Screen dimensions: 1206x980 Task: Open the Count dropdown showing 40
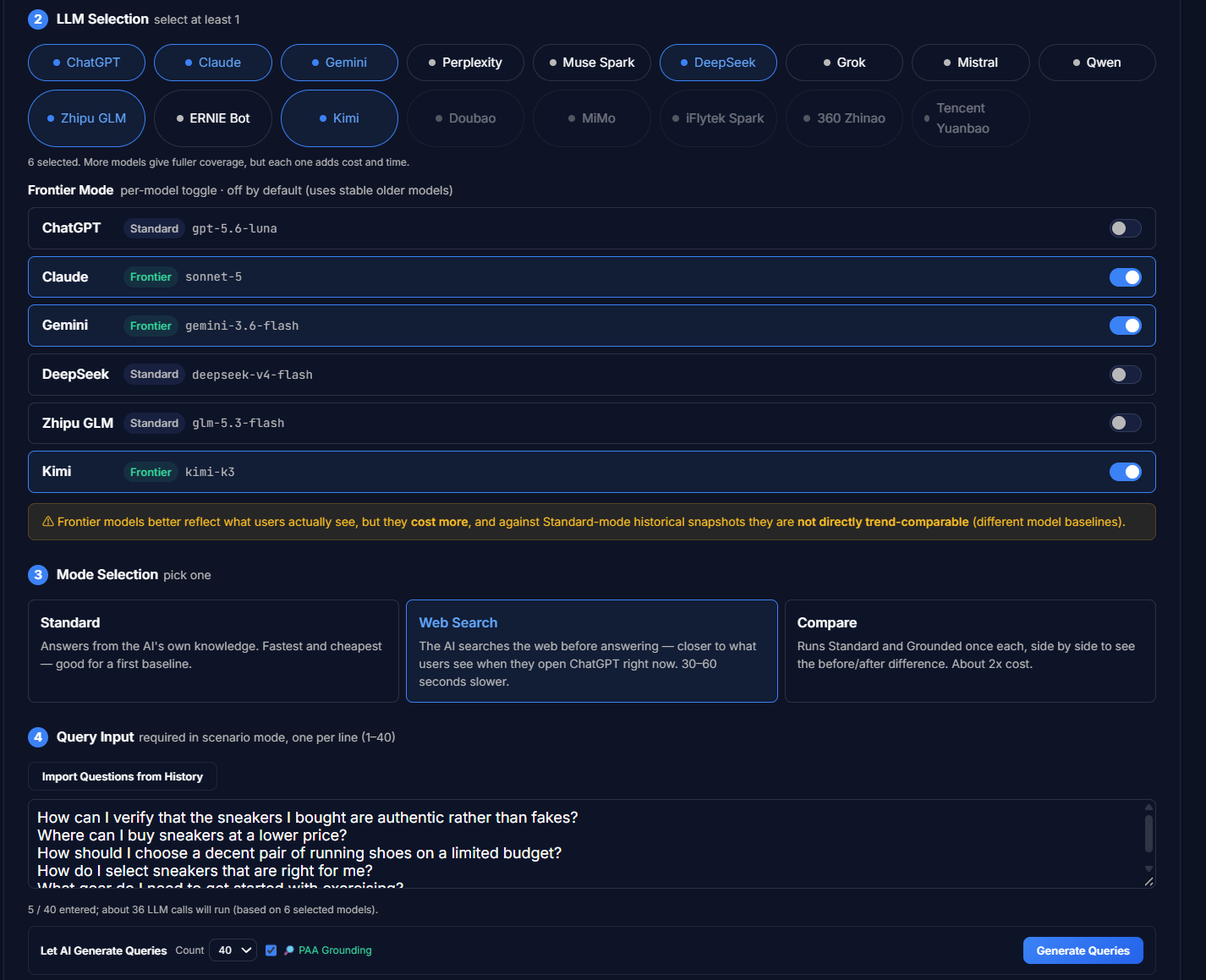pos(233,950)
